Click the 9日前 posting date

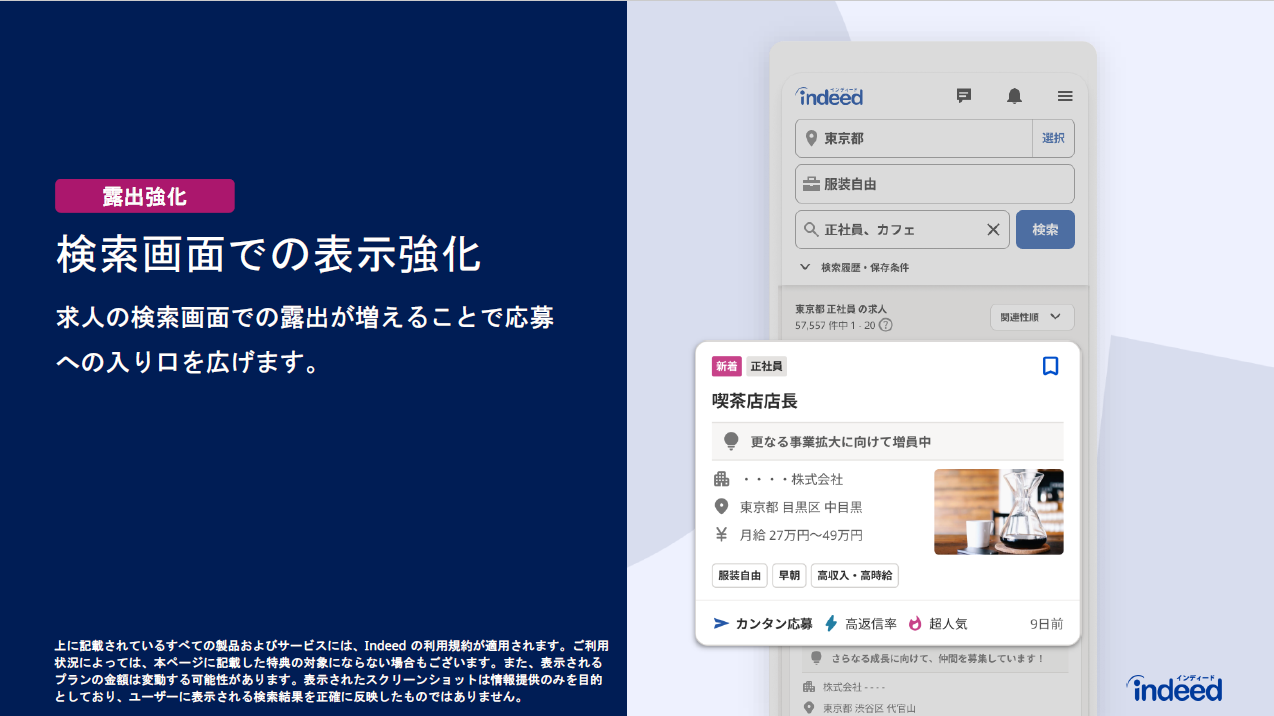click(1046, 624)
